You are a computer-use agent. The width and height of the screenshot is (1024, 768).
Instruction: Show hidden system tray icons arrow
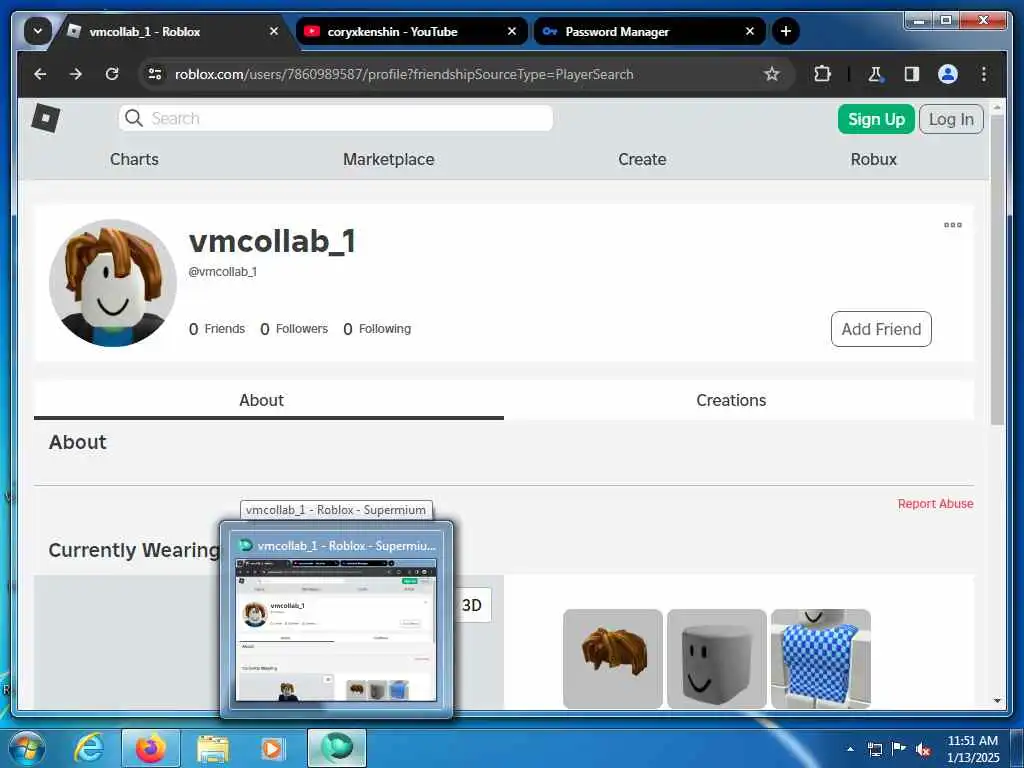(850, 749)
